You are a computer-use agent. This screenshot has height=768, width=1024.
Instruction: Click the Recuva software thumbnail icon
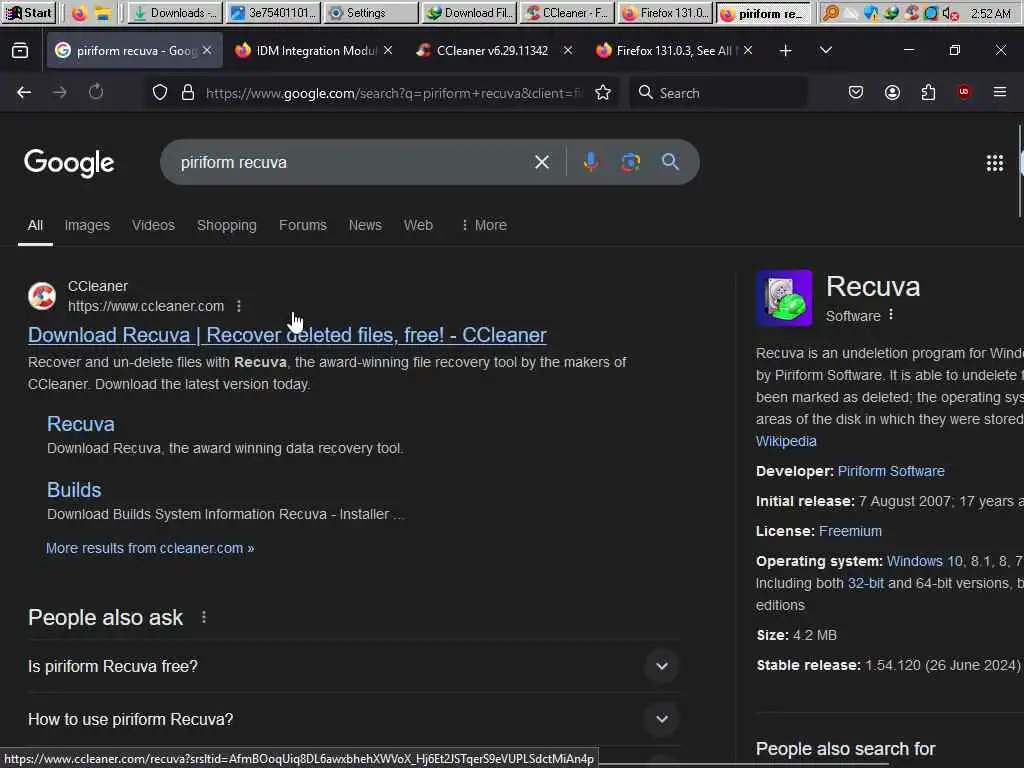(x=784, y=297)
